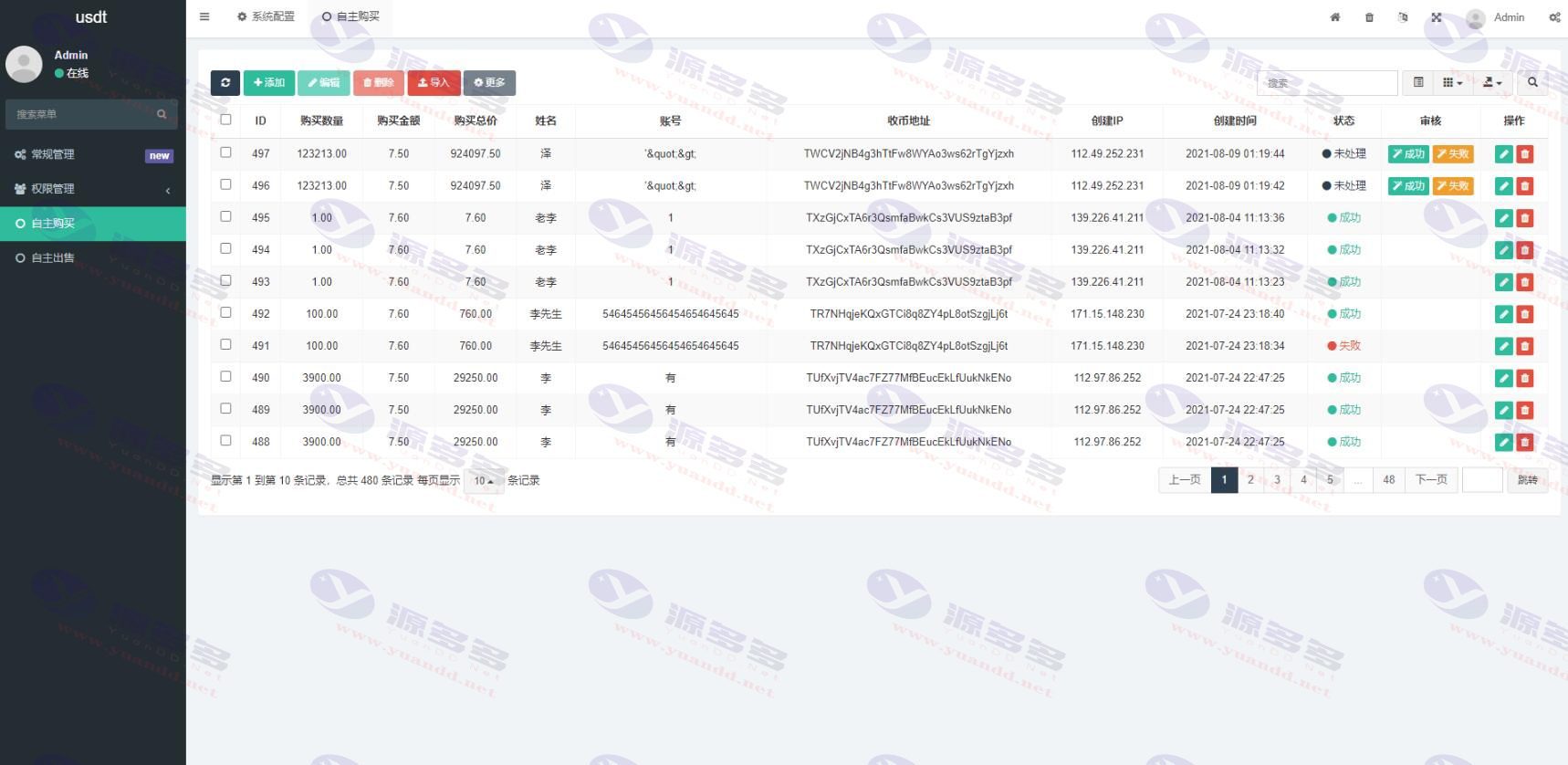The image size is (1568, 765).
Task: Tick the checkbox for row 496
Action: coord(225,184)
